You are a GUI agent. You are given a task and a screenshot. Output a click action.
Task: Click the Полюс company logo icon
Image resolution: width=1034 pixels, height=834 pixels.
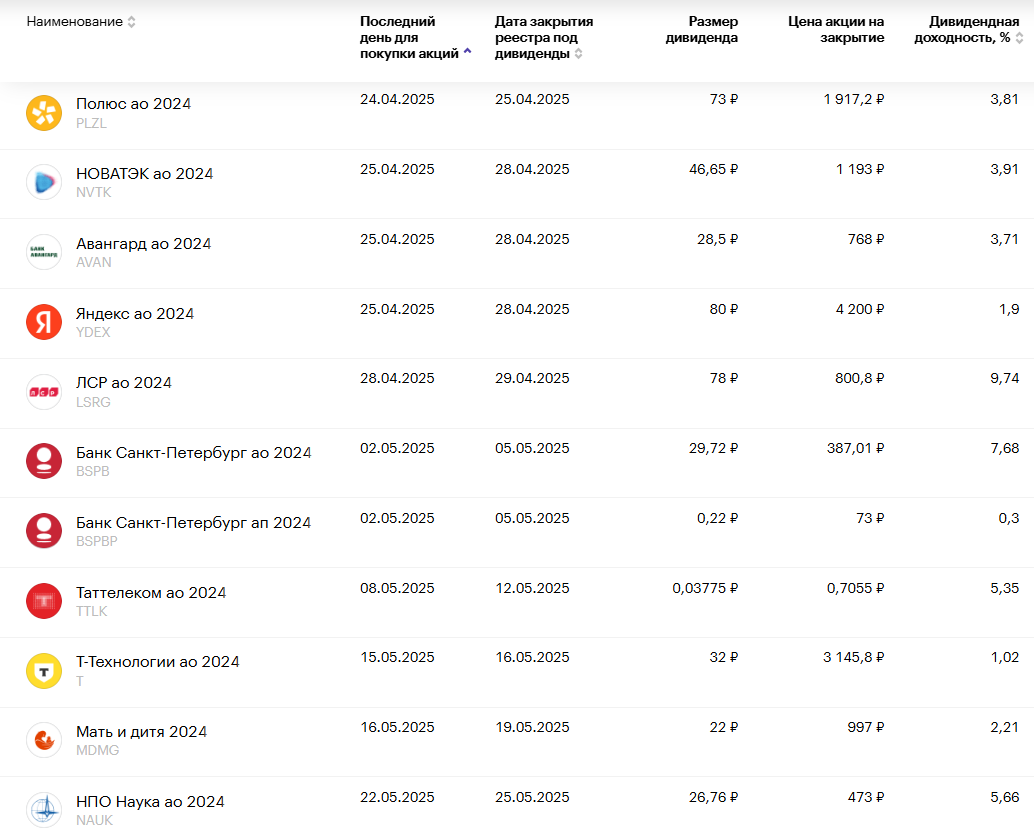pyautogui.click(x=44, y=113)
